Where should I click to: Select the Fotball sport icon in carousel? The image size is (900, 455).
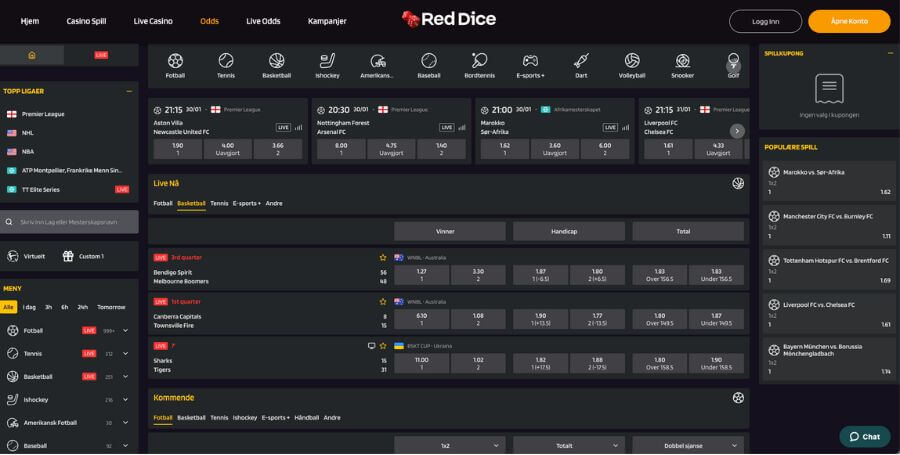click(175, 60)
